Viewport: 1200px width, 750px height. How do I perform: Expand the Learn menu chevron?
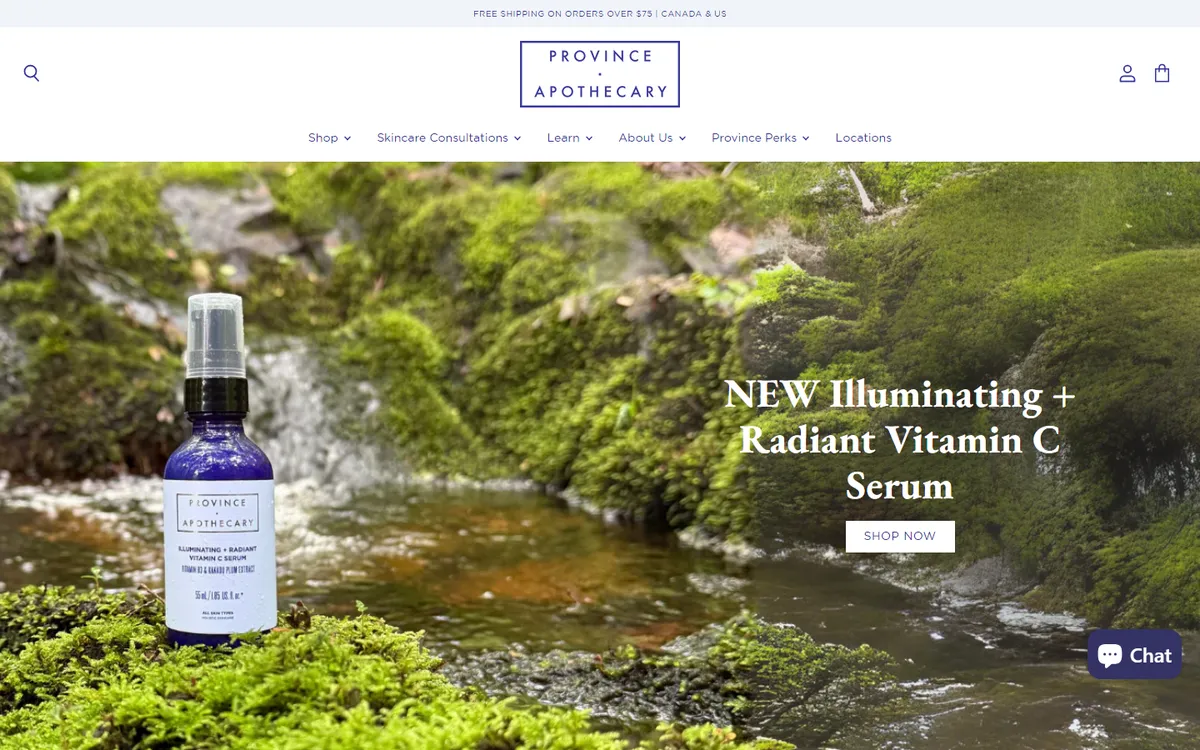[x=589, y=138]
